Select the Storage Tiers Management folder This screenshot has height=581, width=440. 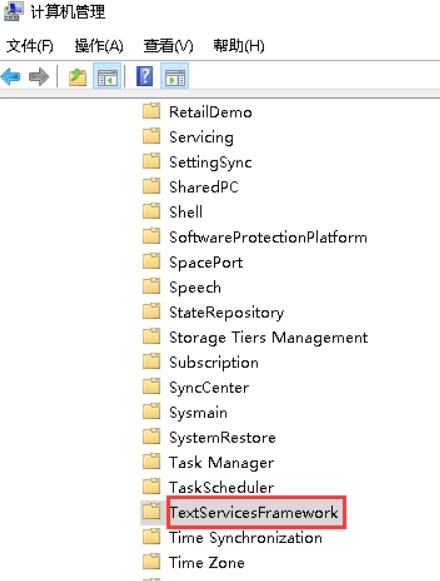pyautogui.click(x=268, y=338)
